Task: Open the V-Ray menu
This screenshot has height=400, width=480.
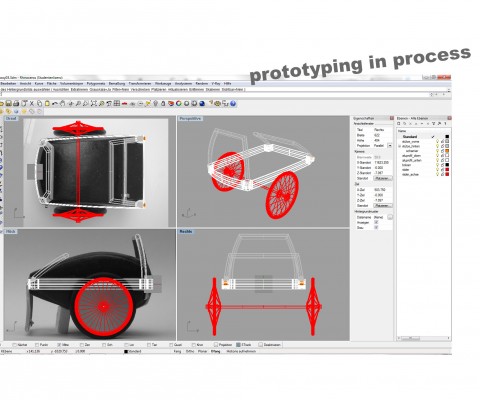Action: tap(216, 84)
